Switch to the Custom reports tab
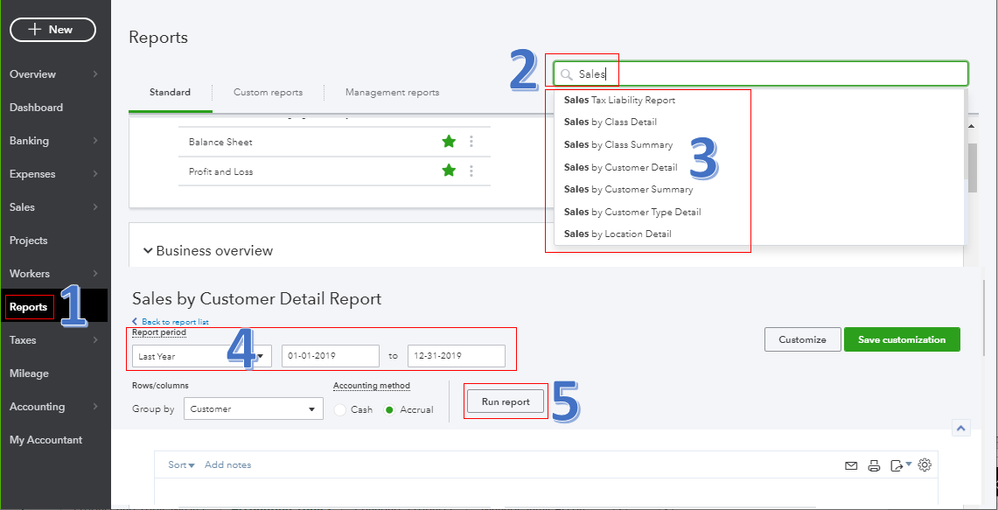Image resolution: width=998 pixels, height=510 pixels. pos(268,92)
